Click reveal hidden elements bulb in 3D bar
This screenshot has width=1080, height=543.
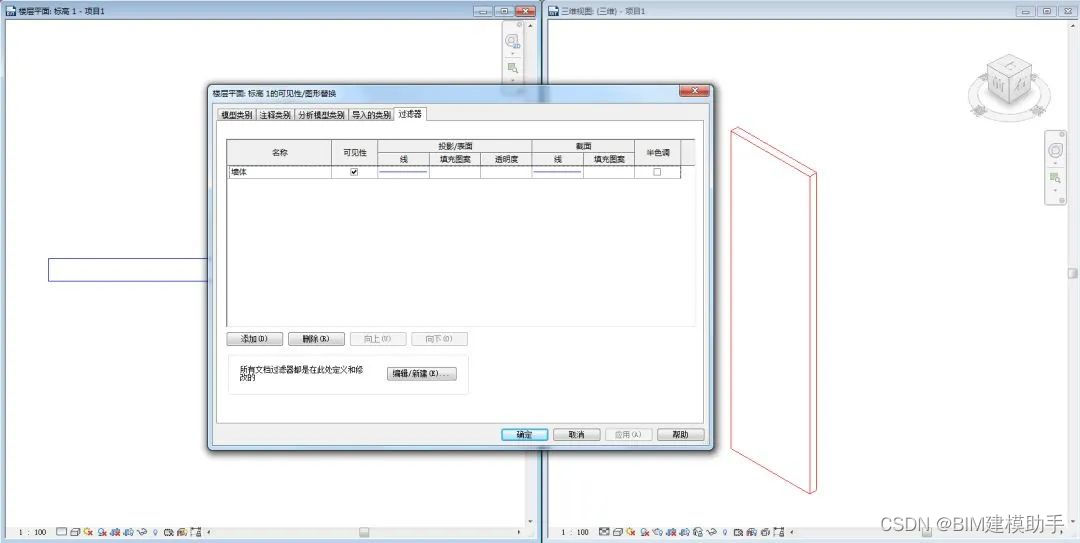pos(725,532)
